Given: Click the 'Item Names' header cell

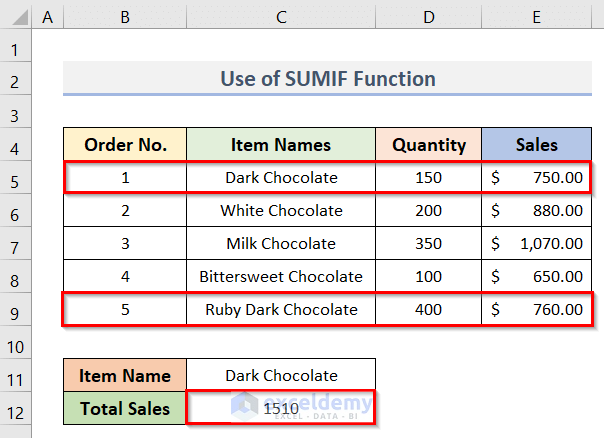Looking at the screenshot, I should 281,145.
